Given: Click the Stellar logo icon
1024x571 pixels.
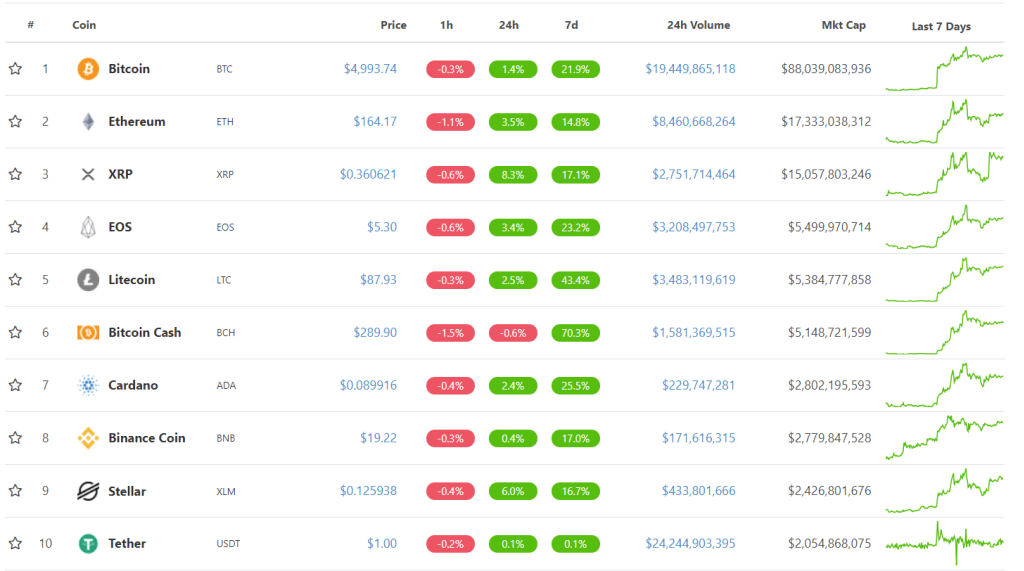Looking at the screenshot, I should [x=88, y=491].
